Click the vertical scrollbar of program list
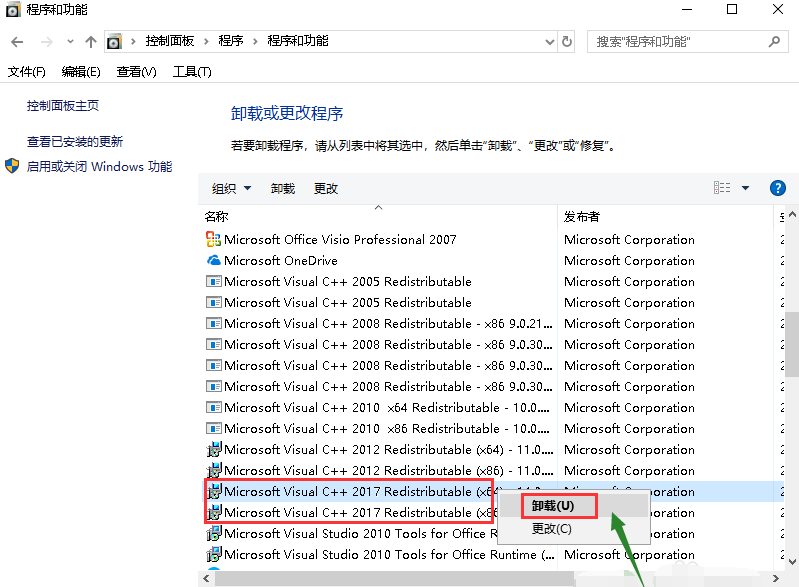Image resolution: width=799 pixels, height=587 pixels. pyautogui.click(x=791, y=340)
